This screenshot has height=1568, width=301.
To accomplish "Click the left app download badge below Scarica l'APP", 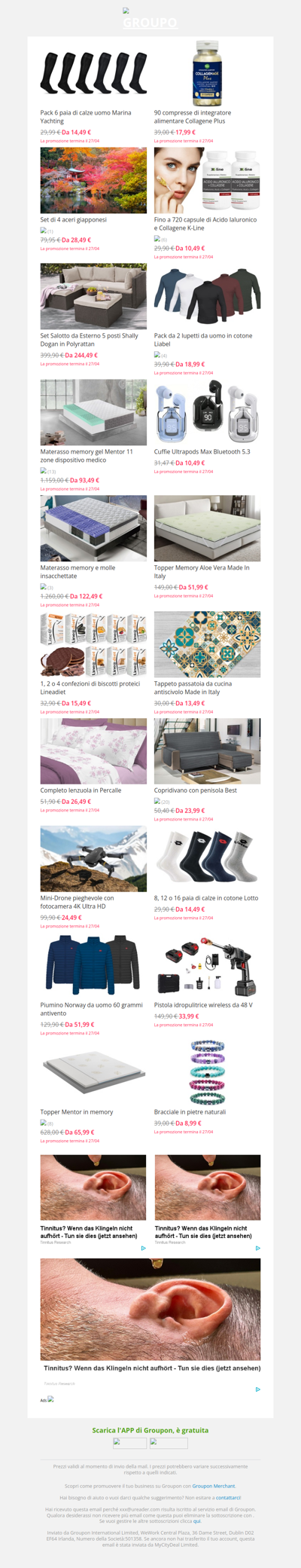I will [x=129, y=1443].
